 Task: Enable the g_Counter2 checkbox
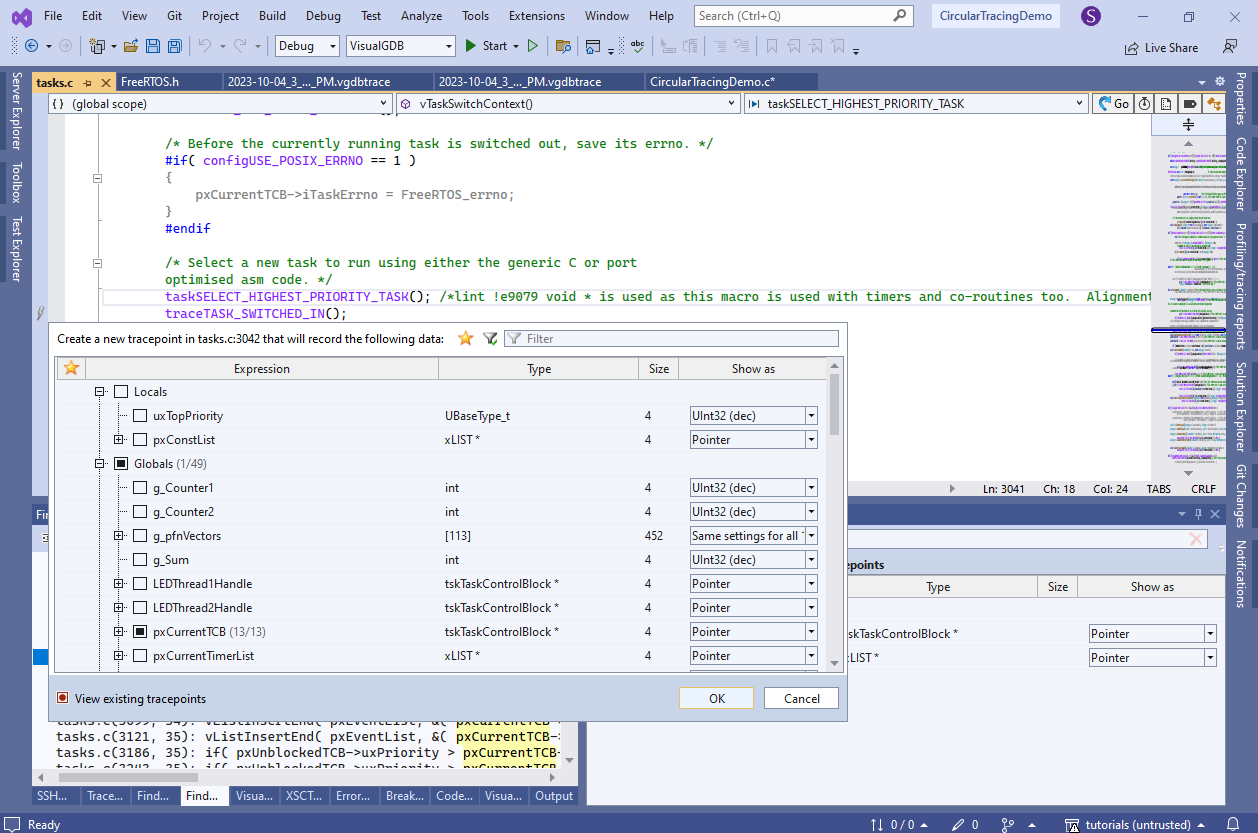pyautogui.click(x=140, y=512)
